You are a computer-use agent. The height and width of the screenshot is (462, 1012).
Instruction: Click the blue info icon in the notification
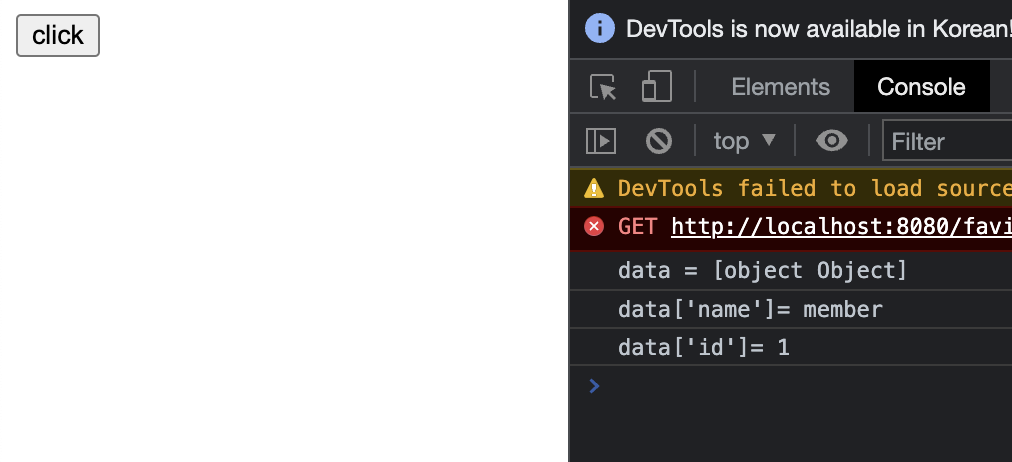(599, 28)
